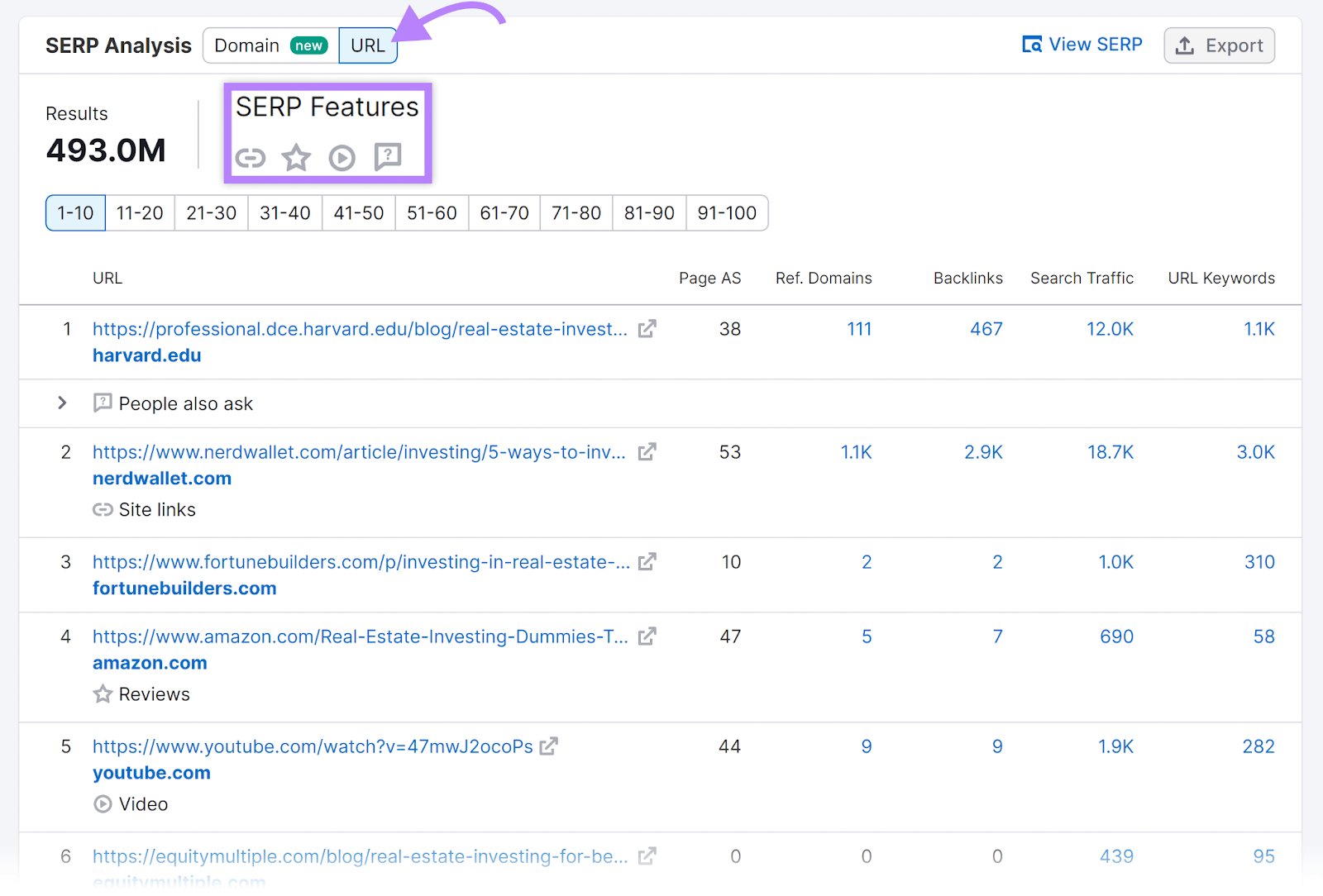Select results page 31-40
The width and height of the screenshot is (1323, 896).
(284, 213)
